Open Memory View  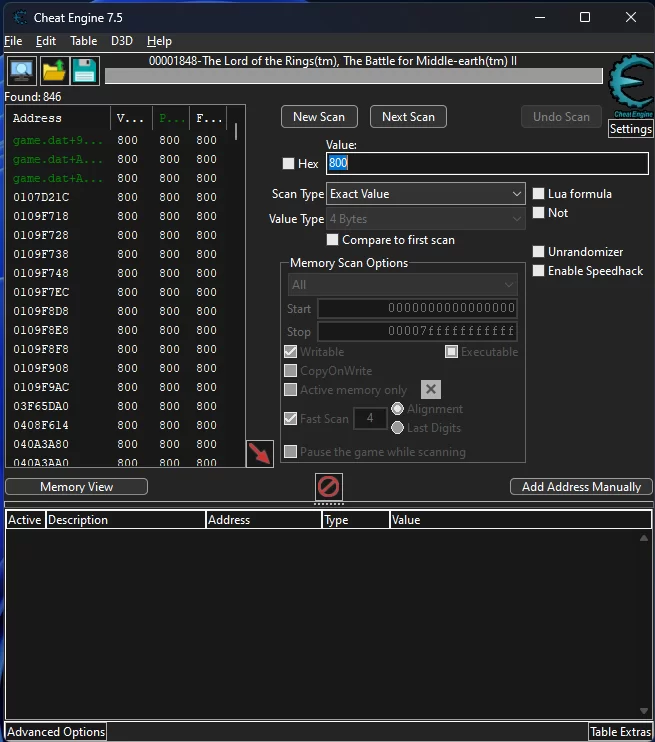point(76,487)
